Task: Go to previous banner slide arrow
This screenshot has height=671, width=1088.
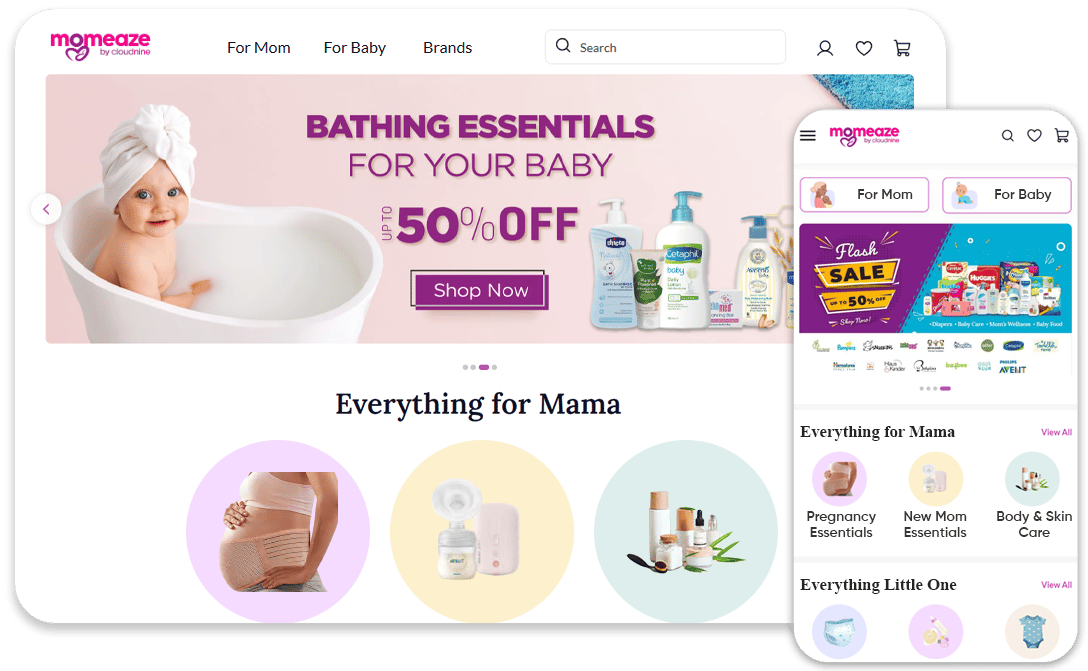Action: pyautogui.click(x=46, y=209)
